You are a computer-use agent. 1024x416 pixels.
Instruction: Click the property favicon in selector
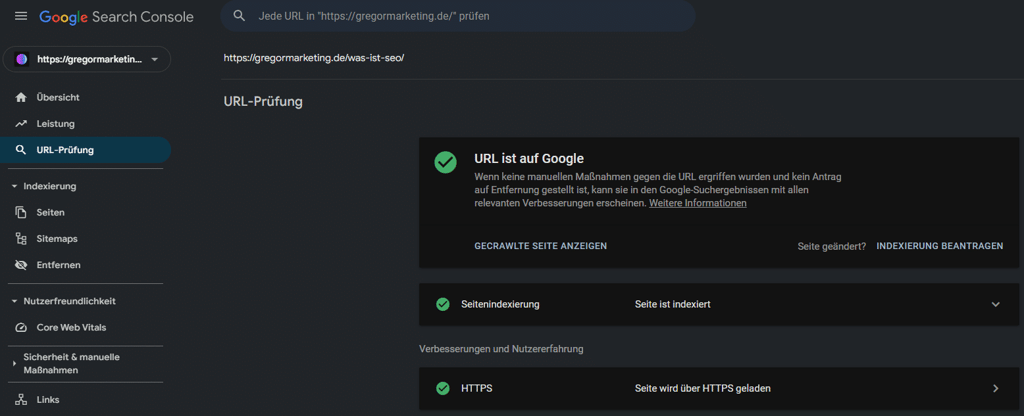22,59
